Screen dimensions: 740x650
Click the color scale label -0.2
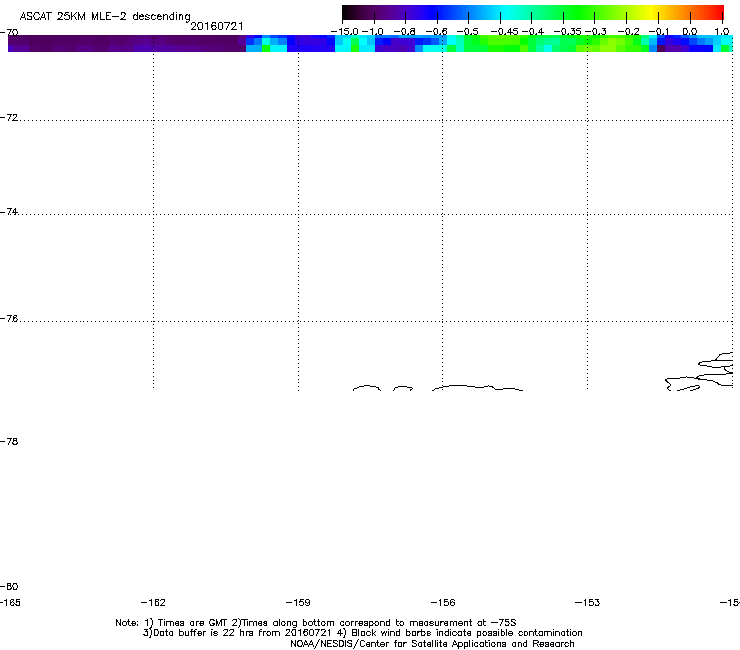pos(629,32)
